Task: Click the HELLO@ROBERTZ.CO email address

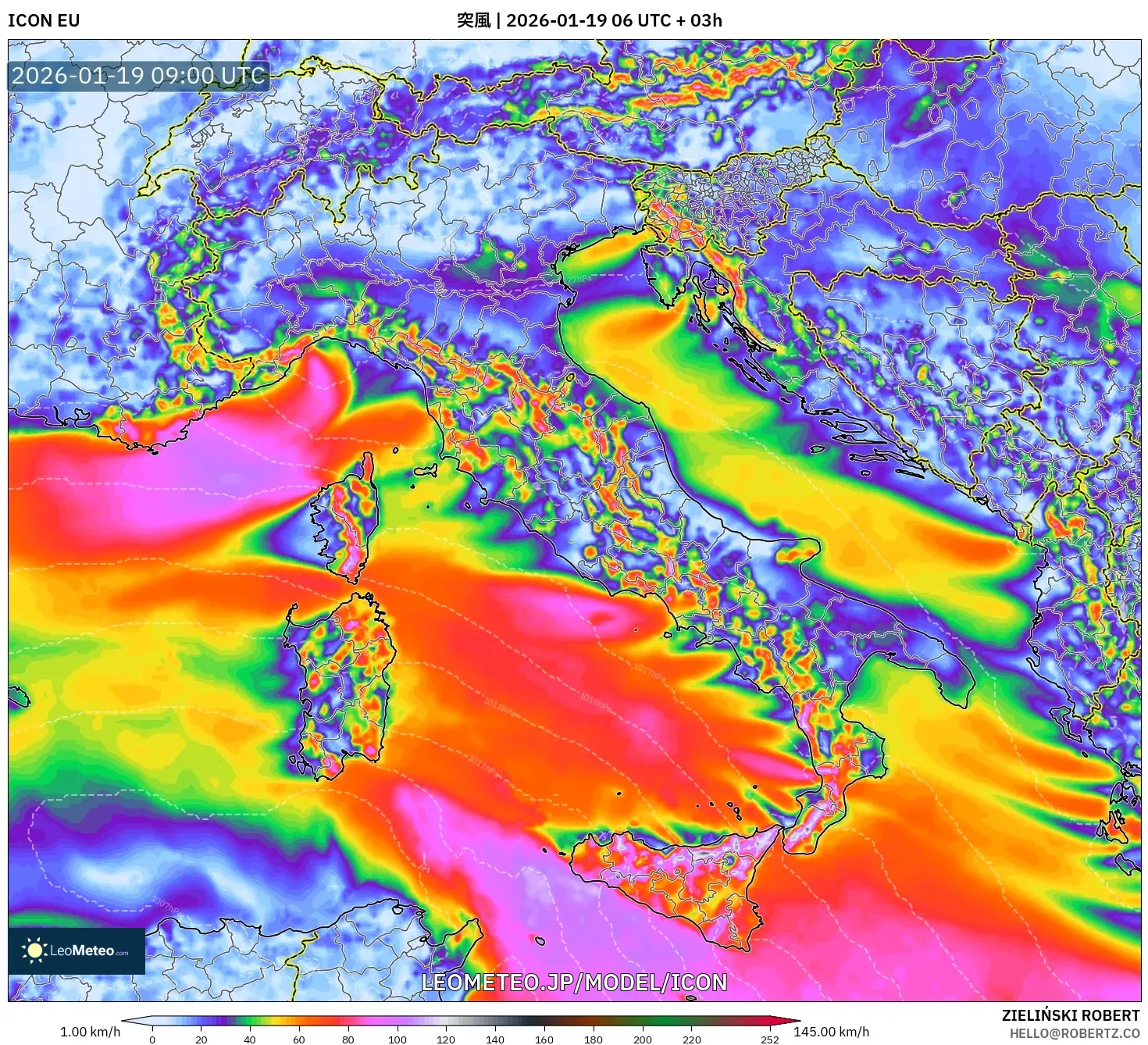Action: 1075,1033
